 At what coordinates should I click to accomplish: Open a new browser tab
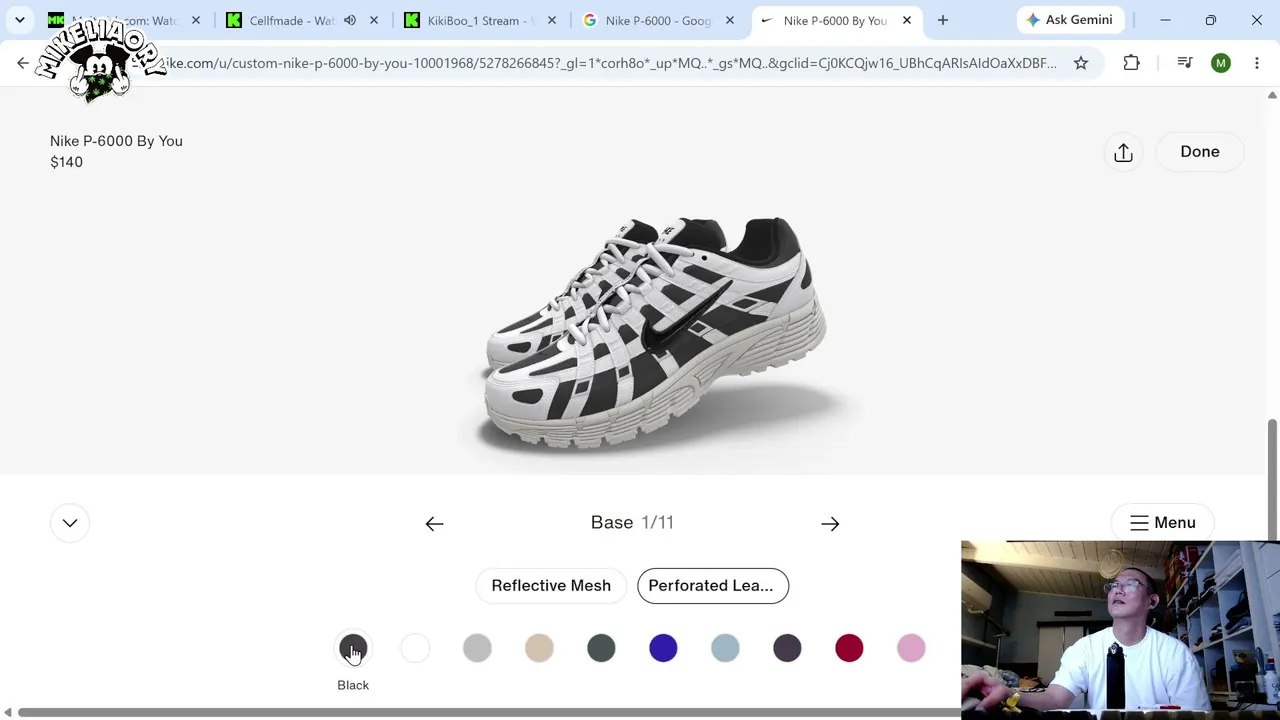coord(943,20)
